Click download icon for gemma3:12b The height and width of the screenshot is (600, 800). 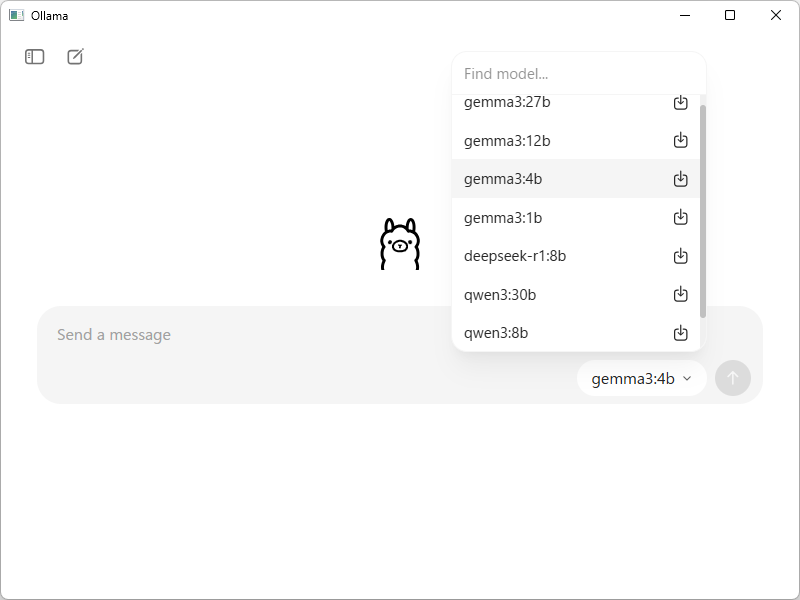(681, 140)
